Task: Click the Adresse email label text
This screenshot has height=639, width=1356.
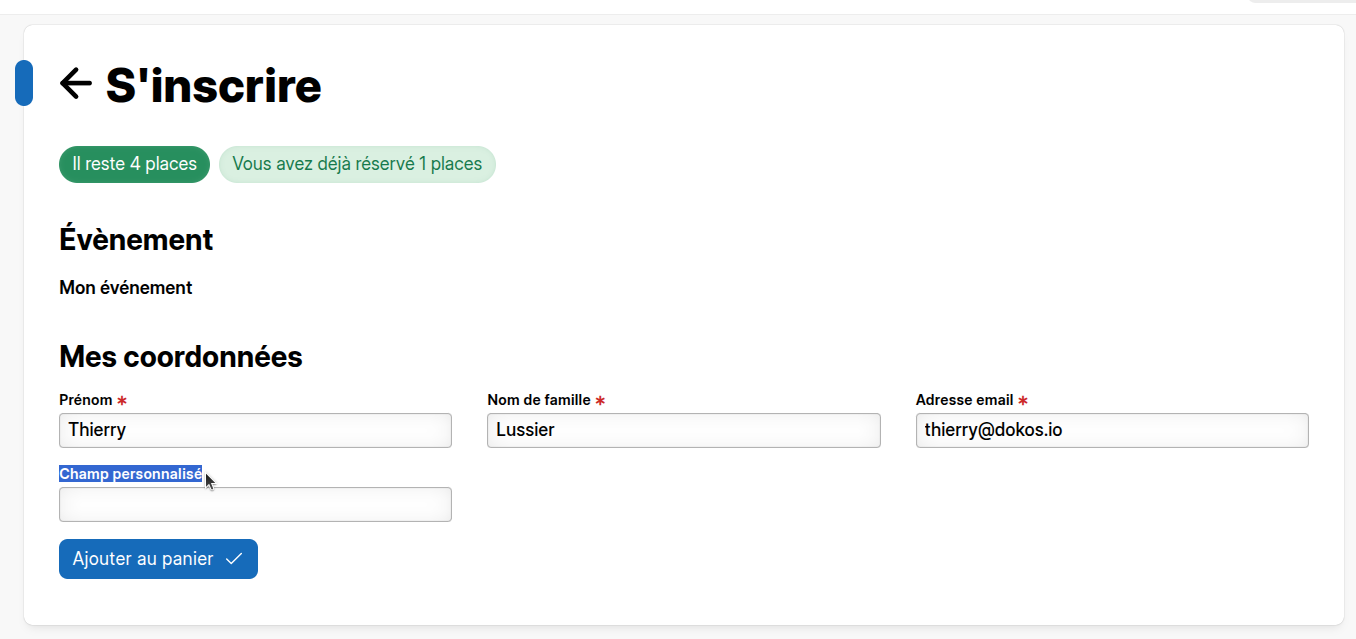Action: [964, 400]
